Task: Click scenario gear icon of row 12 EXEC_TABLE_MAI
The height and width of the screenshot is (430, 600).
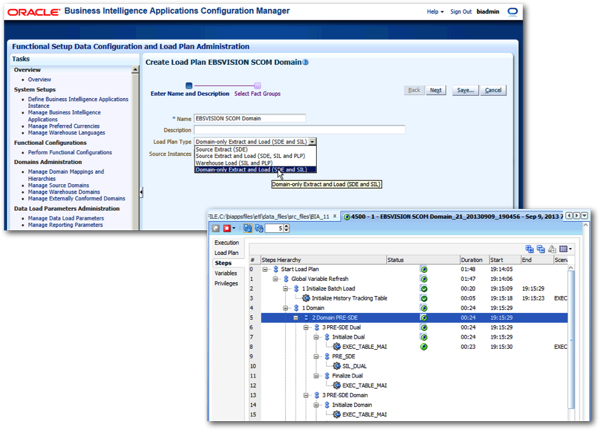Action: [337, 385]
